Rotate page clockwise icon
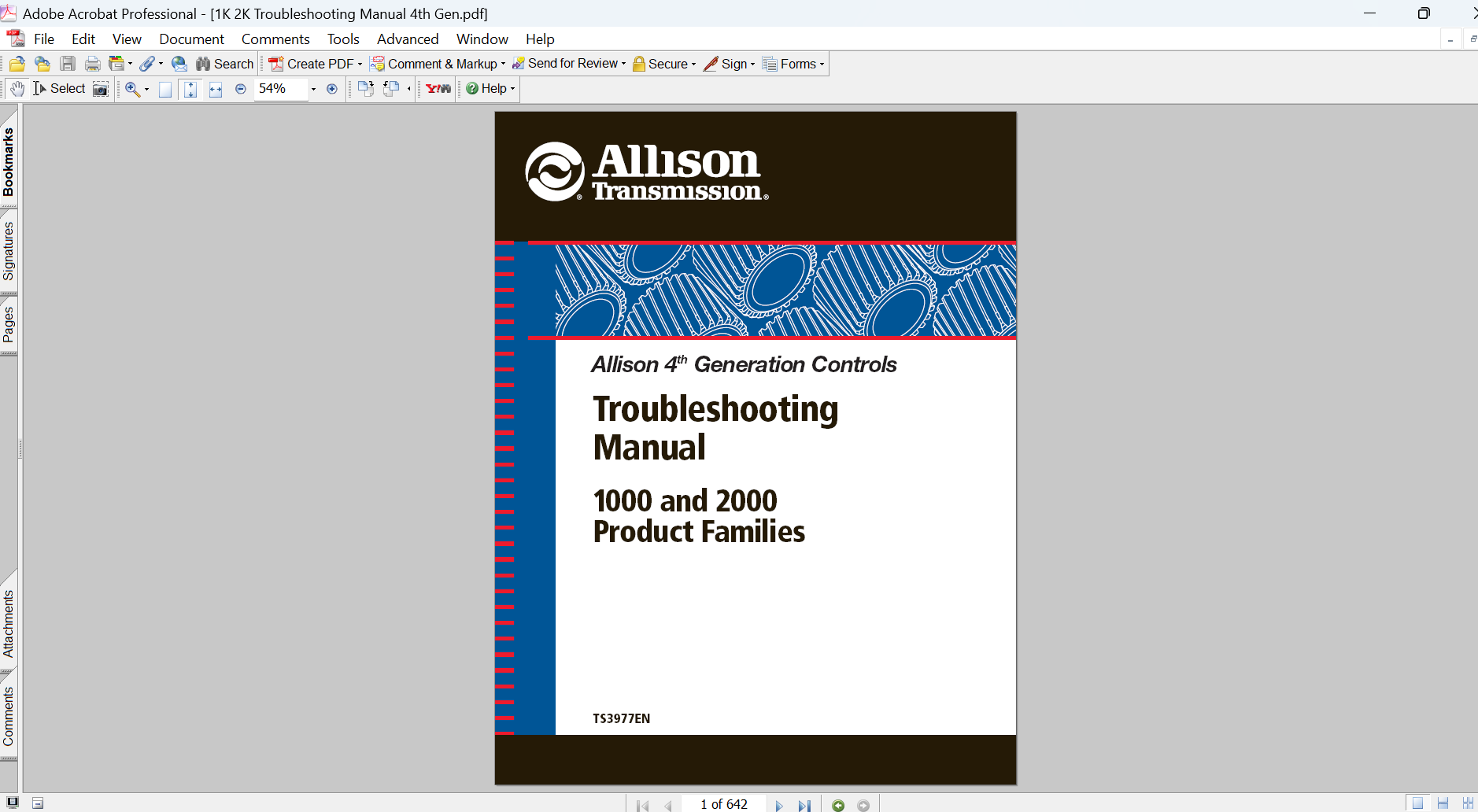Viewport: 1478px width, 812px height. 366,89
